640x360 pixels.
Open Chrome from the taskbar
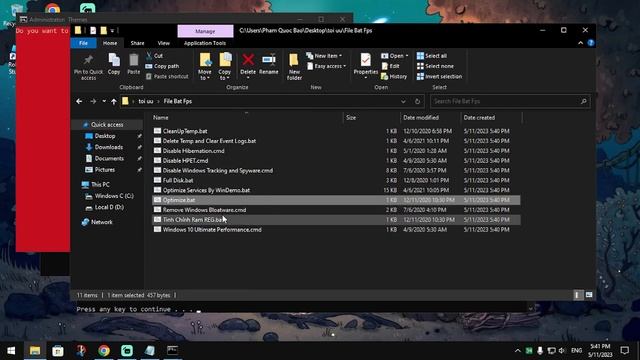pyautogui.click(x=104, y=351)
